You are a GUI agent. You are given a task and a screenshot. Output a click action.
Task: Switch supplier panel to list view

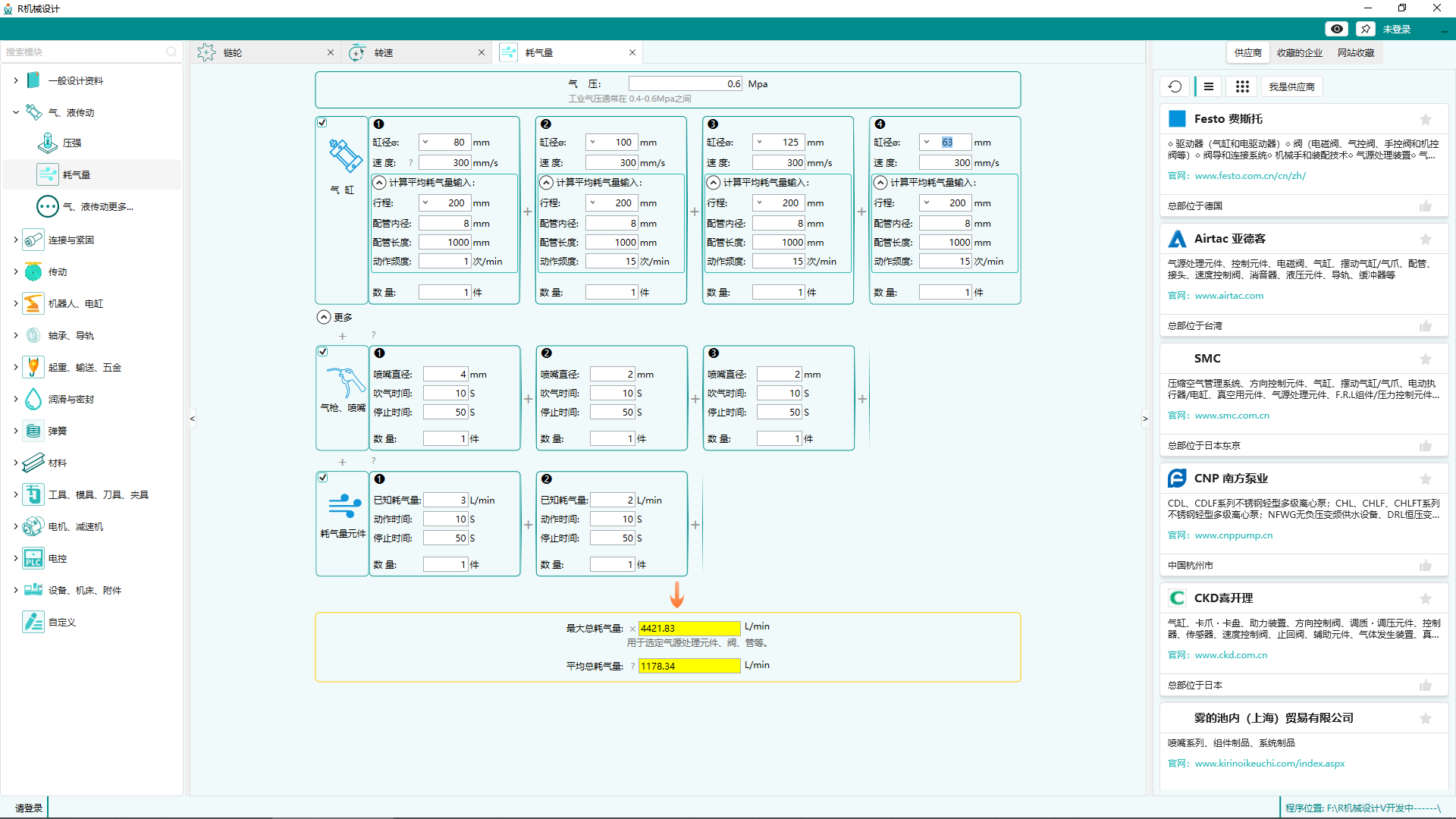point(1209,86)
